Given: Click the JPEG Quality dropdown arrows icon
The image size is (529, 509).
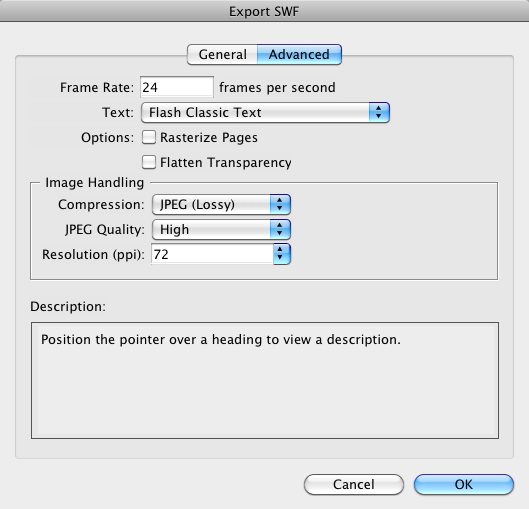Looking at the screenshot, I should click(x=280, y=230).
